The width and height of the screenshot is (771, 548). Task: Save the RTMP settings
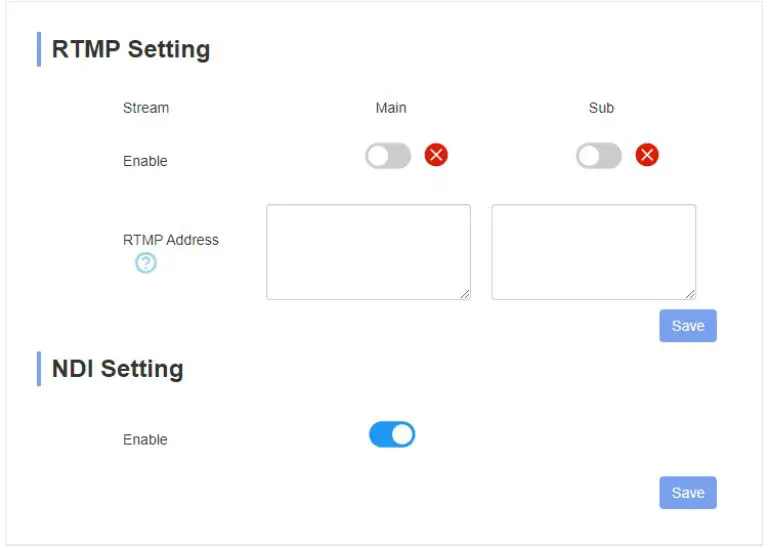[x=688, y=326]
